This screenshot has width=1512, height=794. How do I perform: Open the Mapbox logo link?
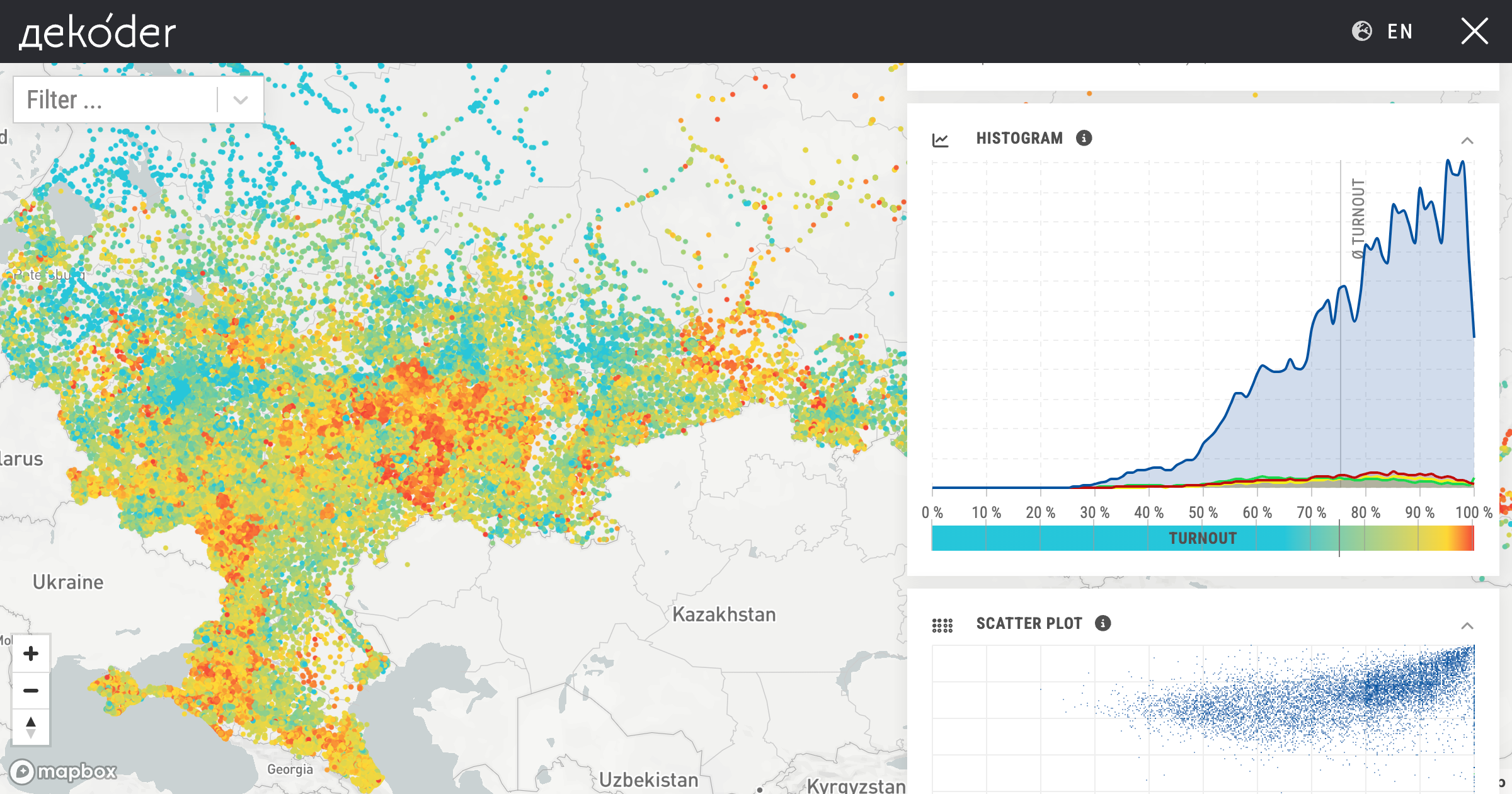(x=64, y=771)
